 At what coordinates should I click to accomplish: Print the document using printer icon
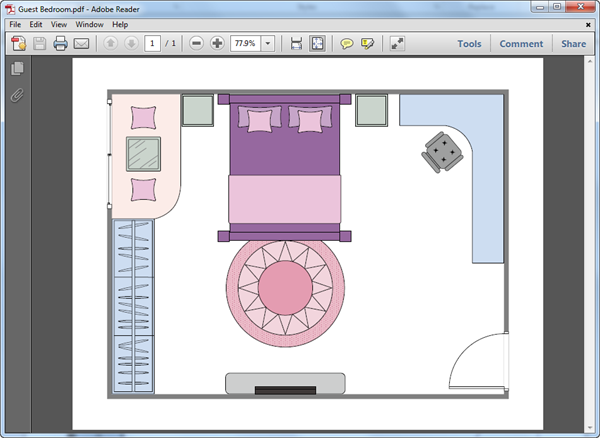60,44
